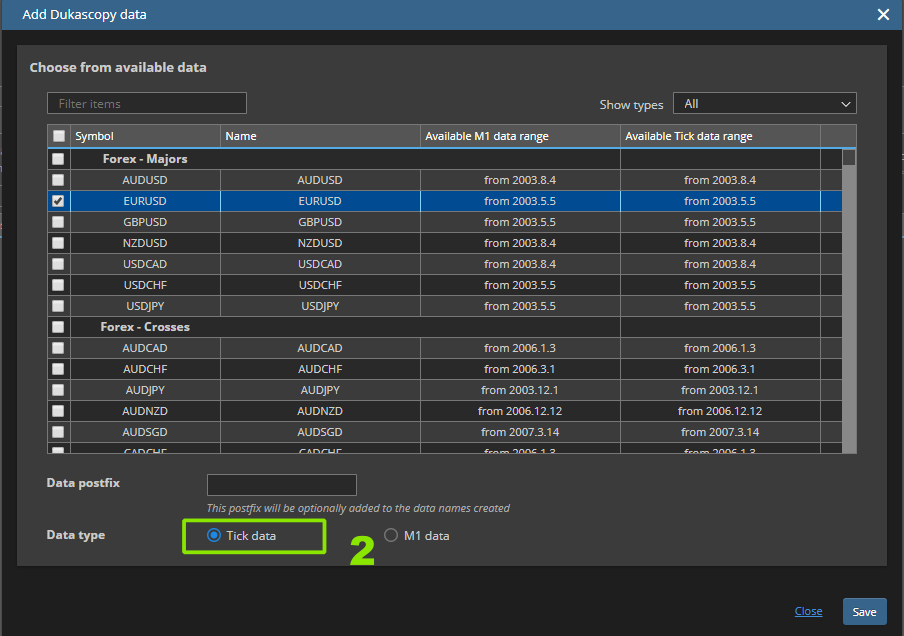Click the GBPUSD name cell
Image resolution: width=904 pixels, height=636 pixels.
[x=320, y=222]
